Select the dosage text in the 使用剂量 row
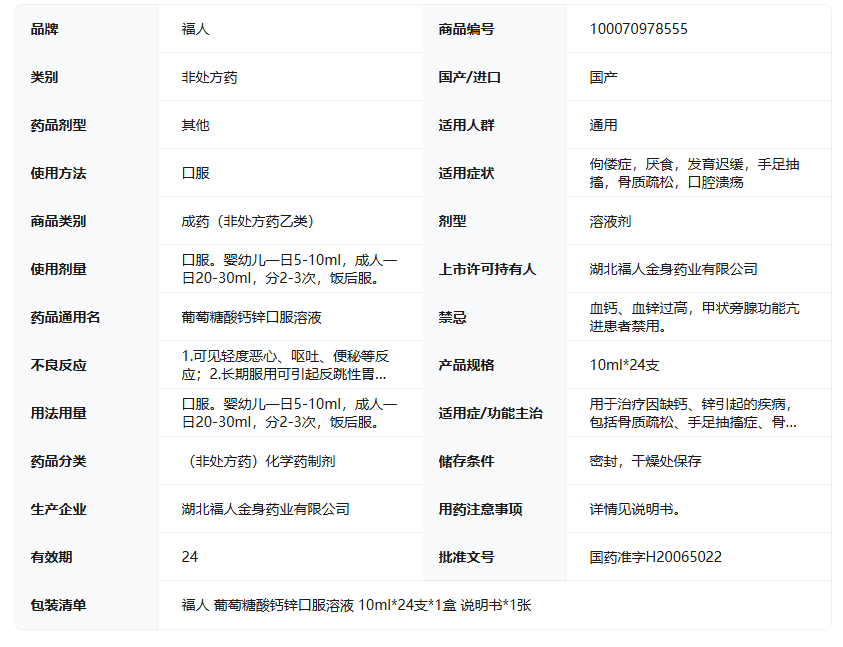This screenshot has height=647, width=843. coord(289,269)
